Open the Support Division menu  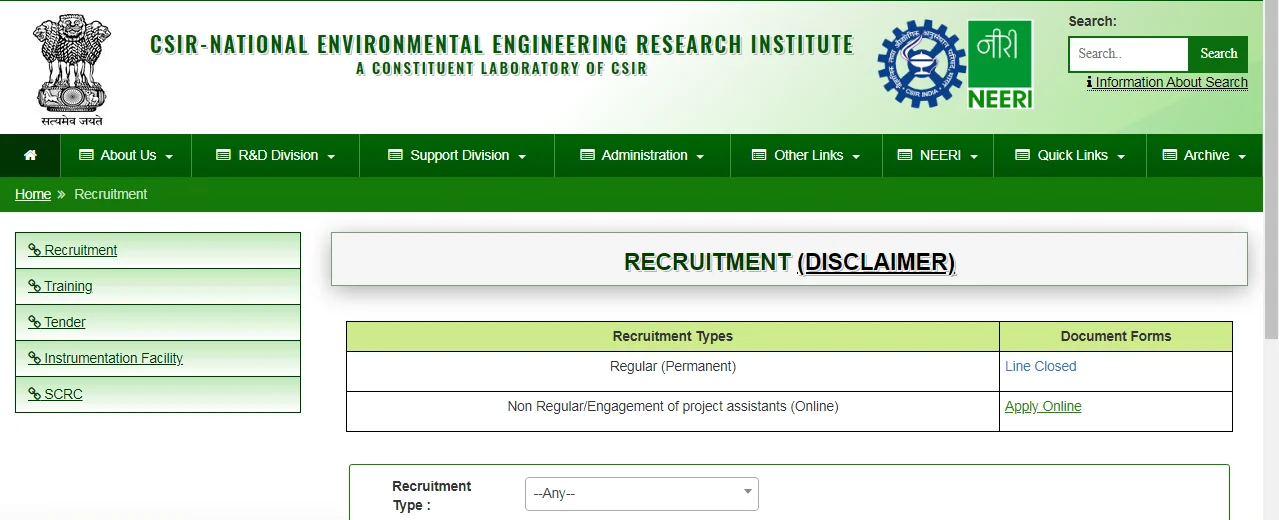[x=457, y=155]
